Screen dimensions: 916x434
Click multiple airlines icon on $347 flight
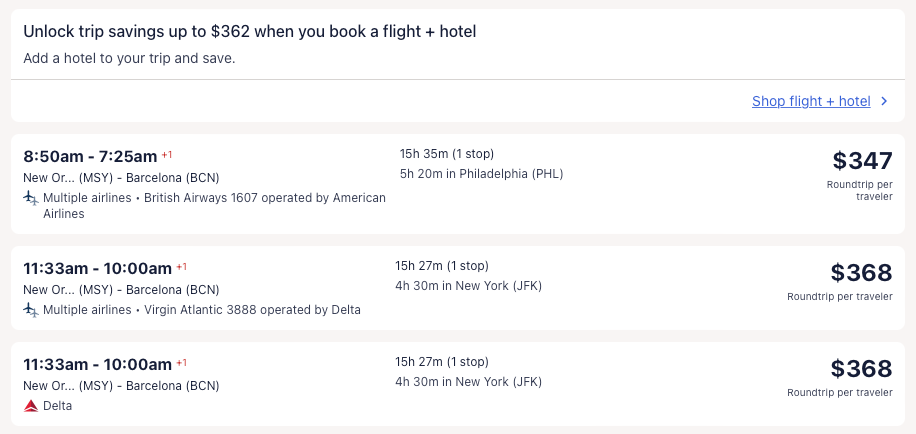pyautogui.click(x=31, y=198)
